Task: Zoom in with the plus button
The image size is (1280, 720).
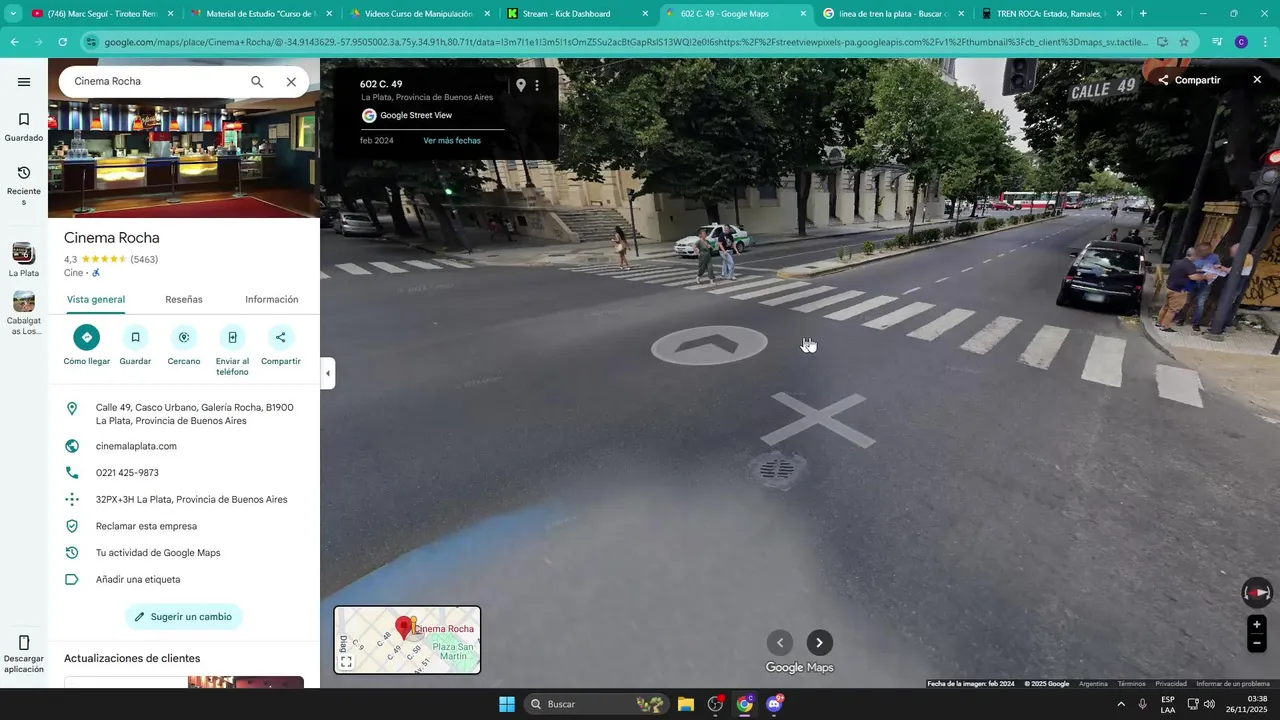Action: pos(1257,625)
